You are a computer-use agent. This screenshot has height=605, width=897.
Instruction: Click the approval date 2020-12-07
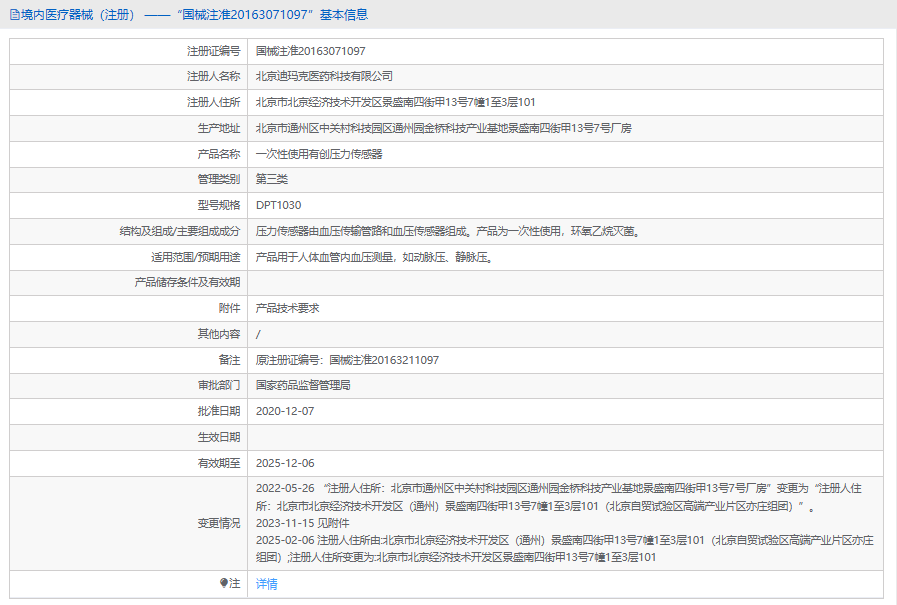click(285, 411)
